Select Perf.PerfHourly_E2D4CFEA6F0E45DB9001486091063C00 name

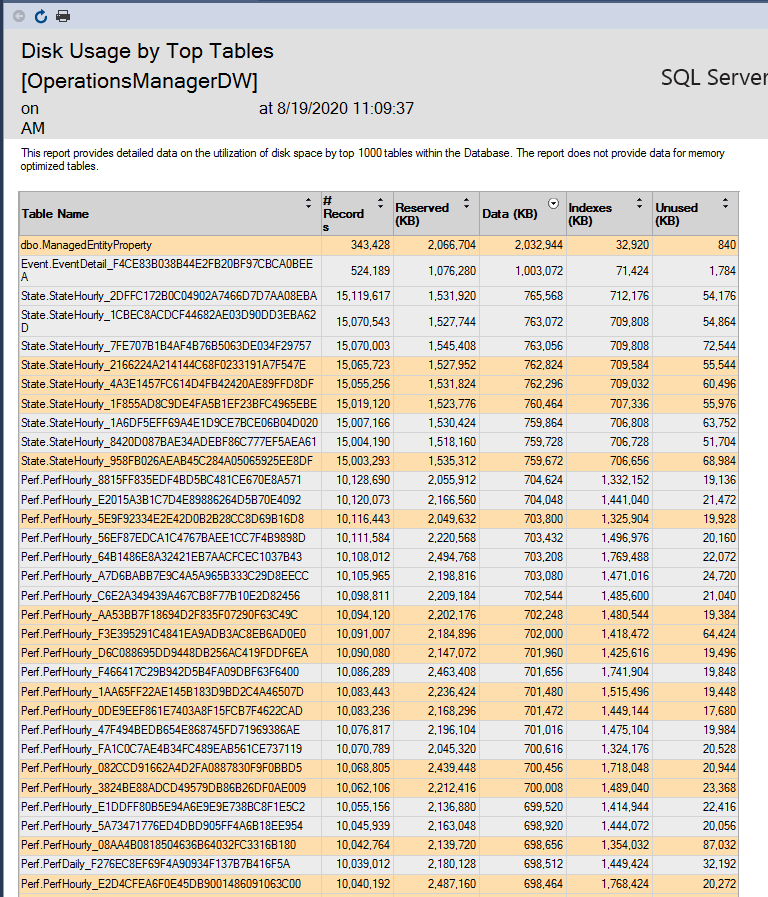point(161,884)
